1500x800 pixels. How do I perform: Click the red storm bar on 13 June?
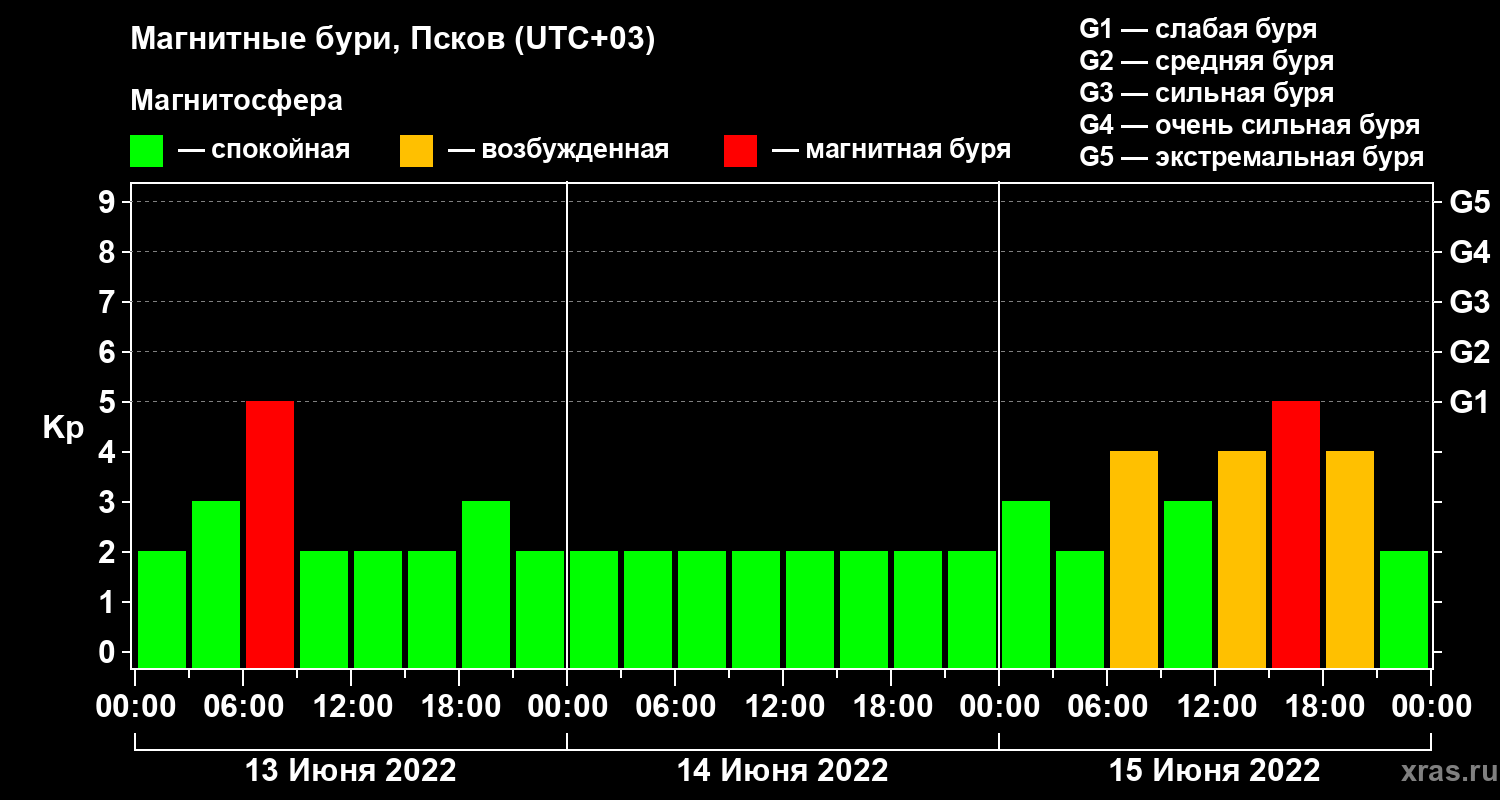click(x=270, y=534)
